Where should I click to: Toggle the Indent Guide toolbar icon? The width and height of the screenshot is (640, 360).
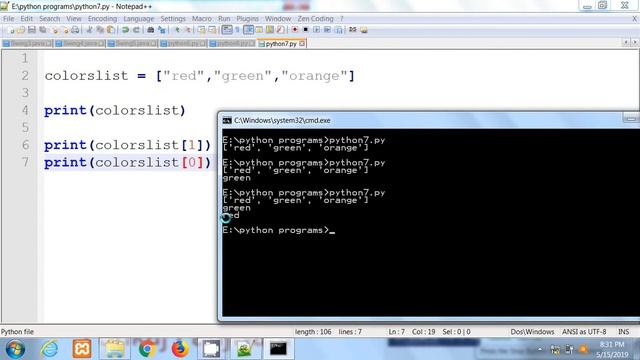pos(249,30)
